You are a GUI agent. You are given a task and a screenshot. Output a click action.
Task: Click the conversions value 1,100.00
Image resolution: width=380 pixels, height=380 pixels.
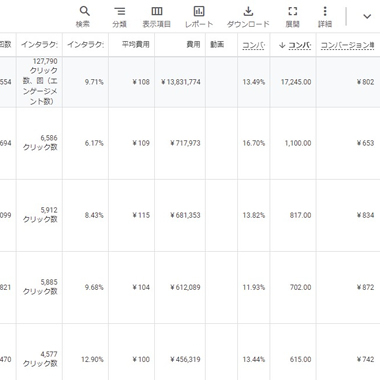pos(298,143)
